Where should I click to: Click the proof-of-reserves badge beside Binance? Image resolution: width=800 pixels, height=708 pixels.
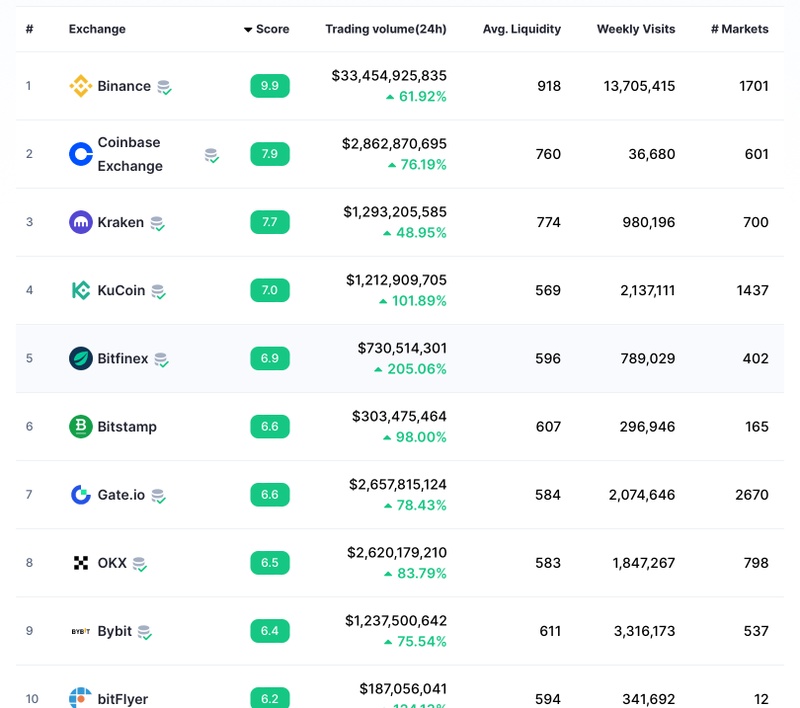pos(164,87)
